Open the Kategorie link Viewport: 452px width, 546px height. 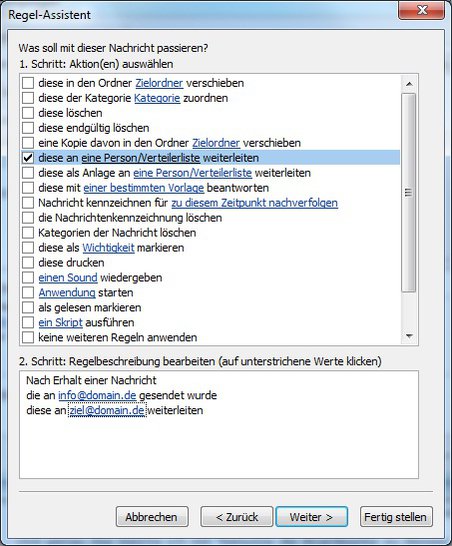click(x=157, y=98)
